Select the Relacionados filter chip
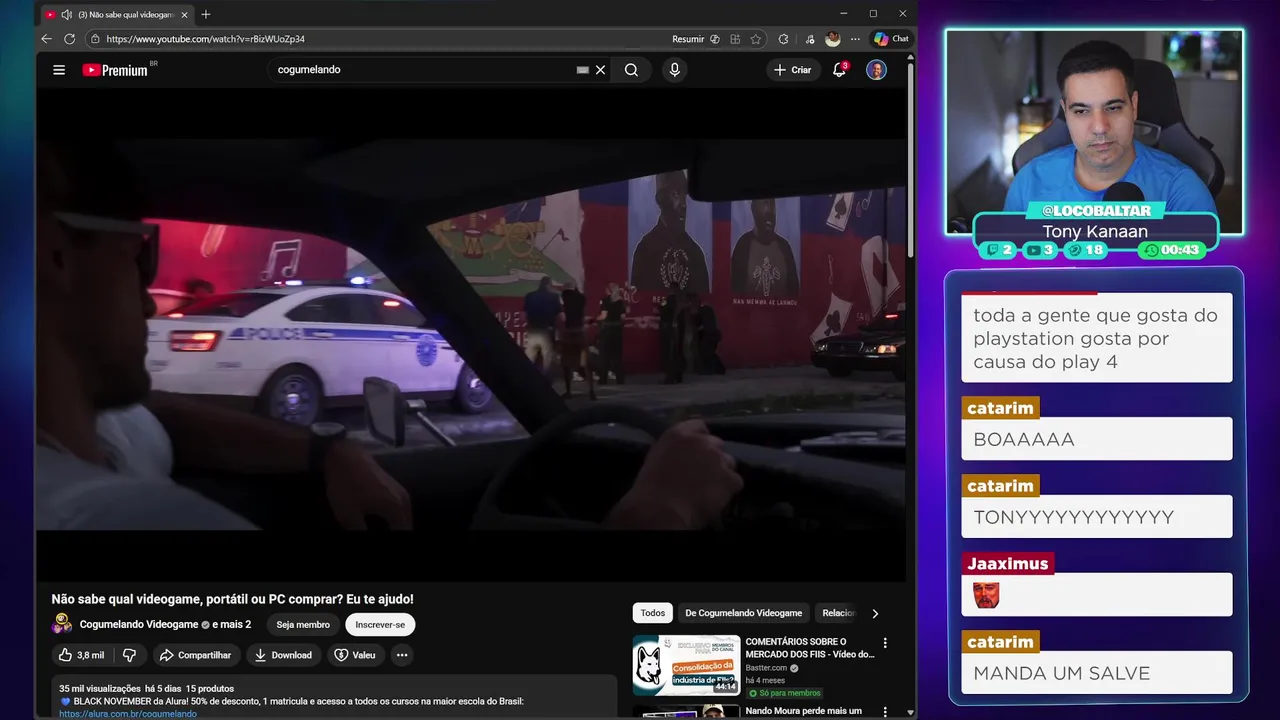Screen dimensions: 1280x720 [838, 613]
